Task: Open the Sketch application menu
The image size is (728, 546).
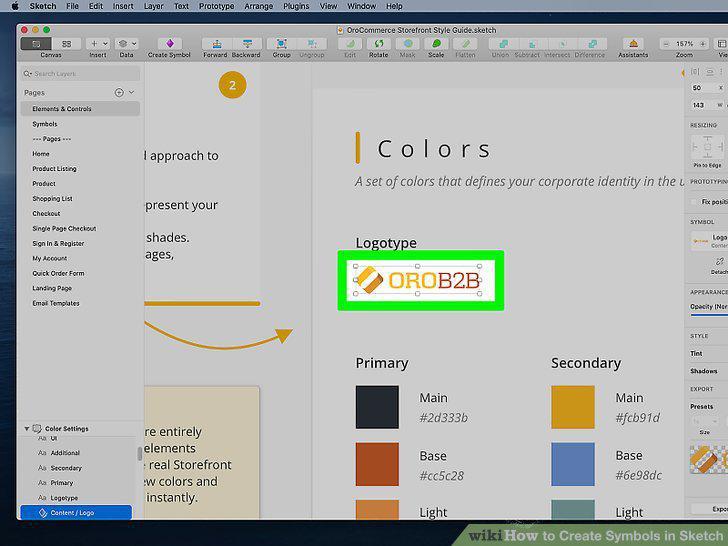Action: click(x=43, y=6)
